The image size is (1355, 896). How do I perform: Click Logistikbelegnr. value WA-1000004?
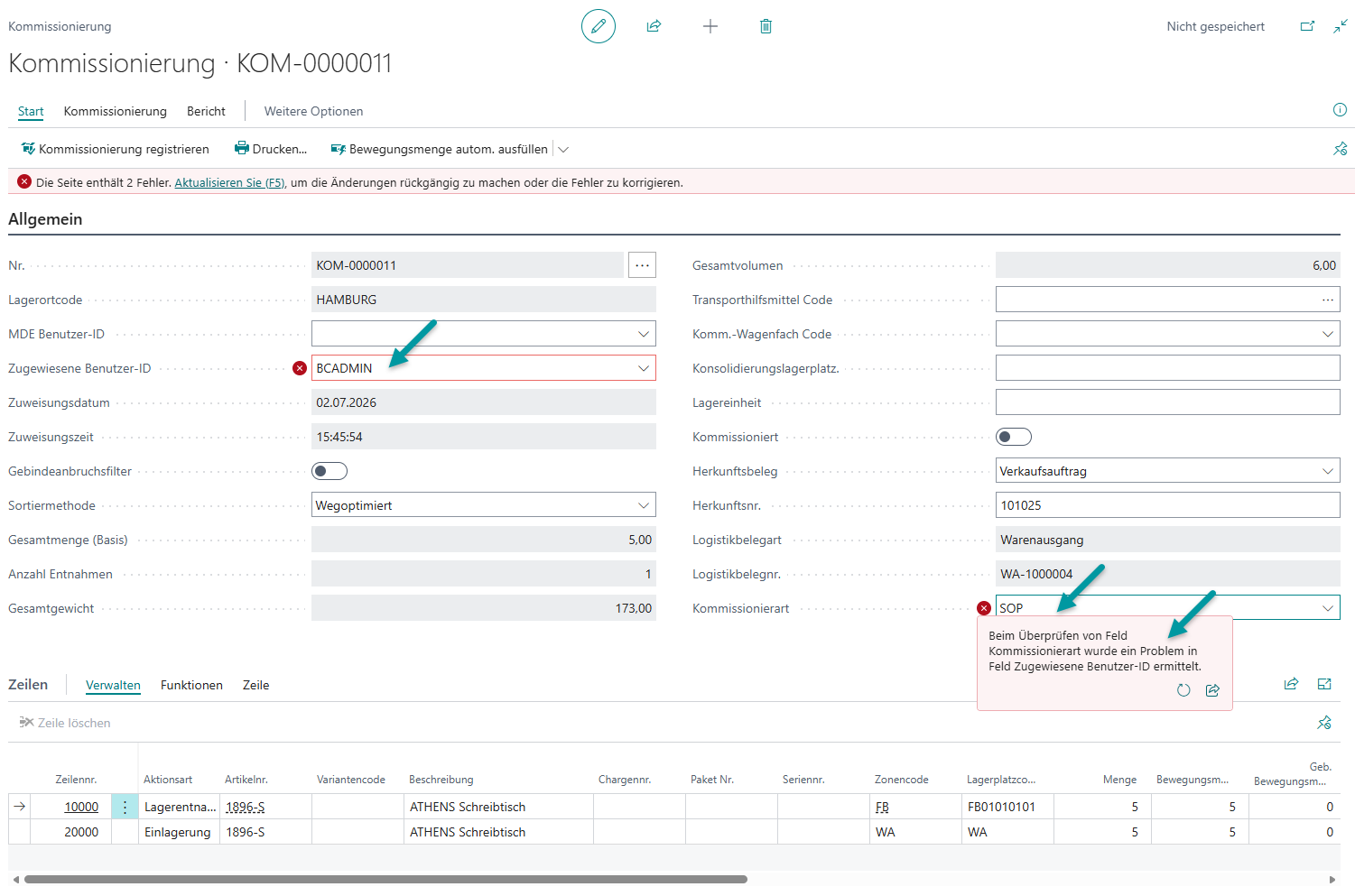1167,574
